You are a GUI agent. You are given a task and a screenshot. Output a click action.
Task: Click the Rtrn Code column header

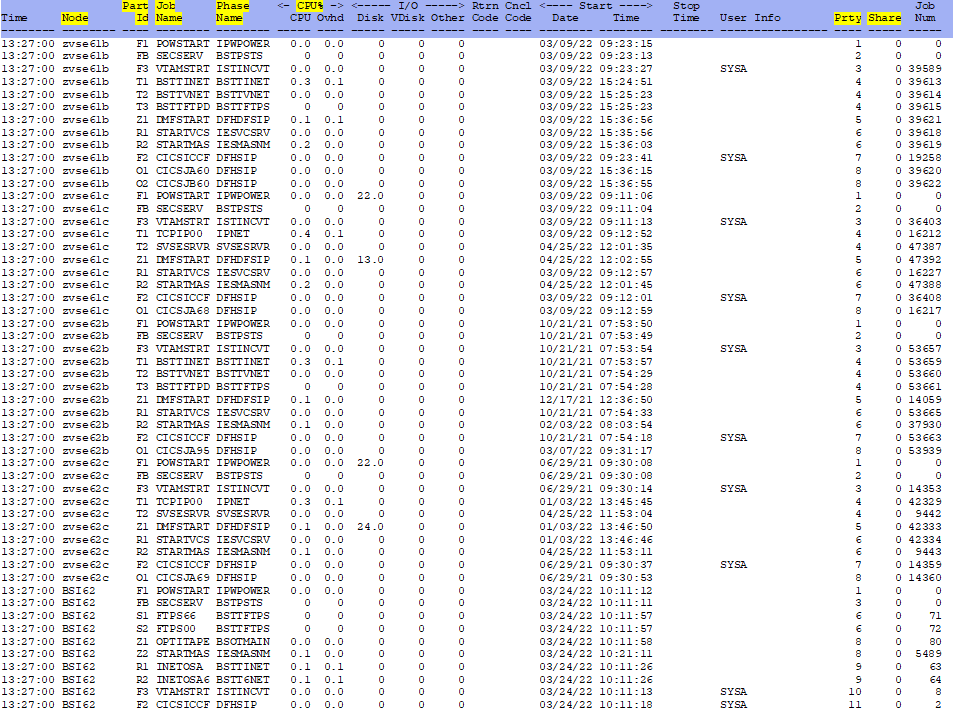[x=485, y=12]
